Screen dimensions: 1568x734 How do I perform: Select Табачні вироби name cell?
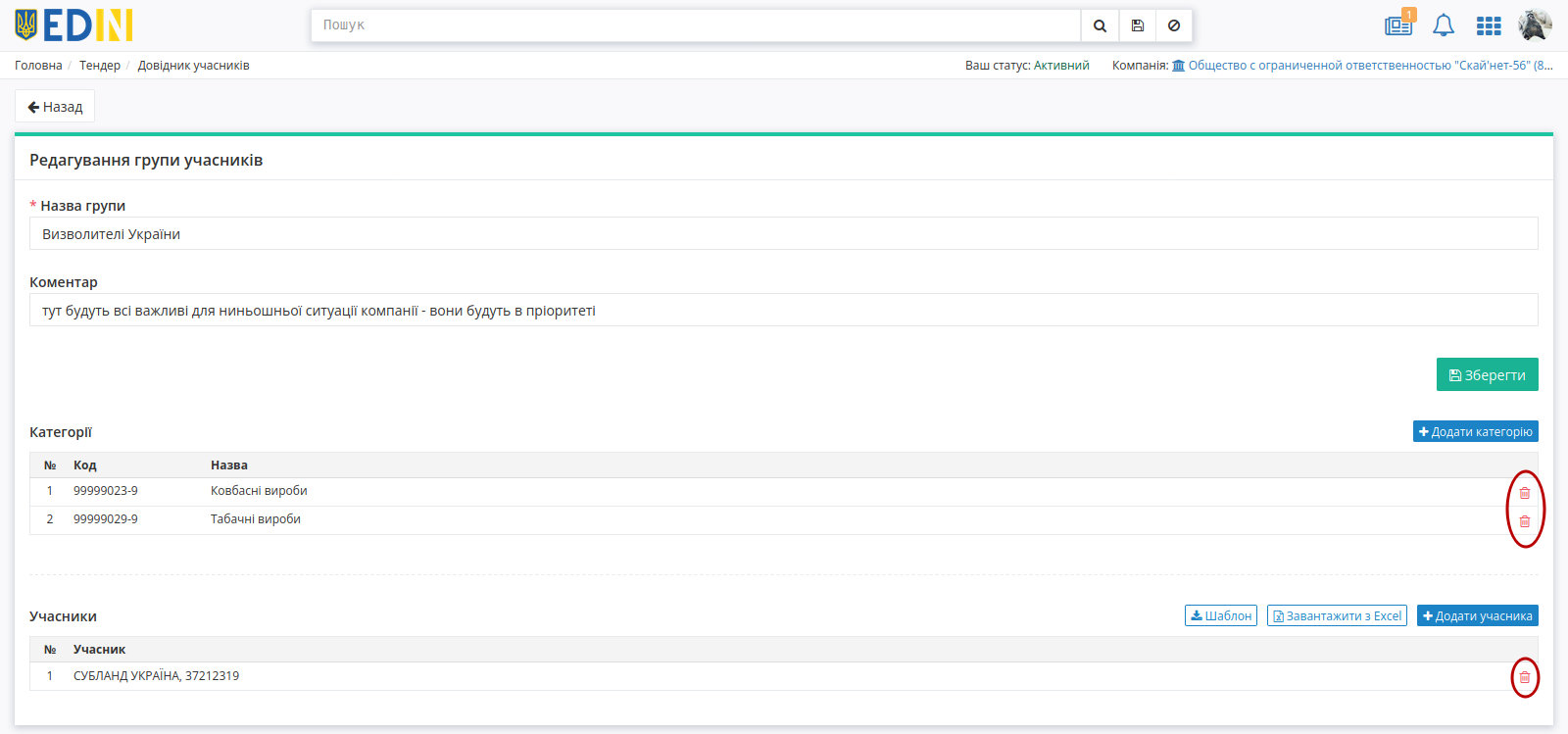coord(256,519)
